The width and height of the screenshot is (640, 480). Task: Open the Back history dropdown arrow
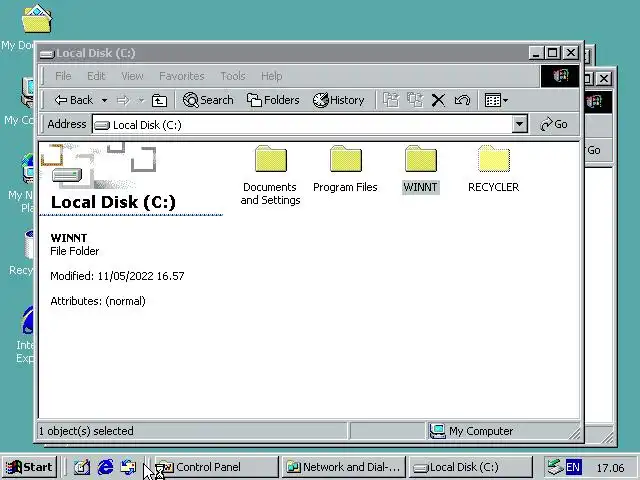[104, 100]
